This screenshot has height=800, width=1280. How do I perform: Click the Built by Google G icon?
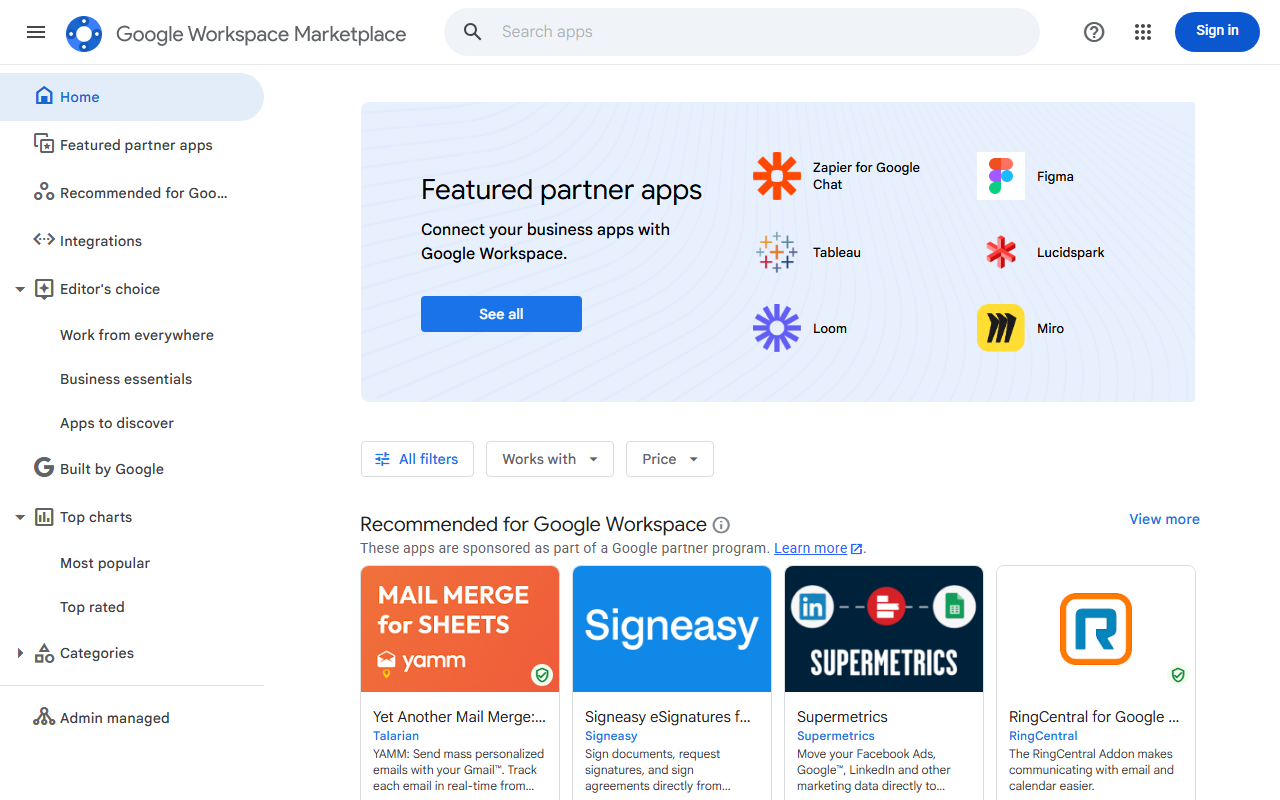point(44,468)
